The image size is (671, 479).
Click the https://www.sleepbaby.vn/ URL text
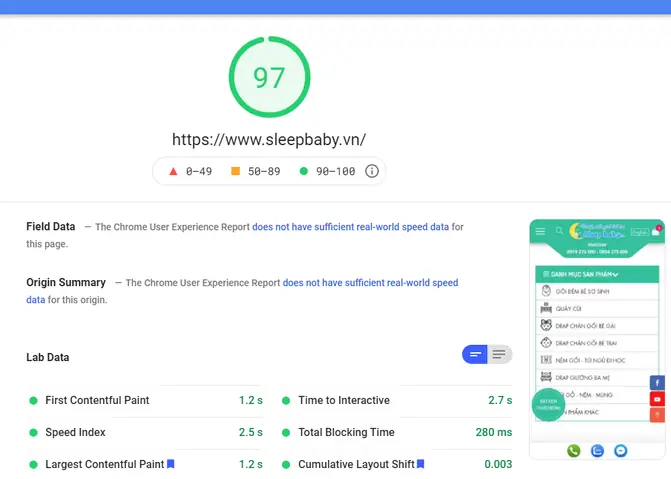tap(269, 140)
